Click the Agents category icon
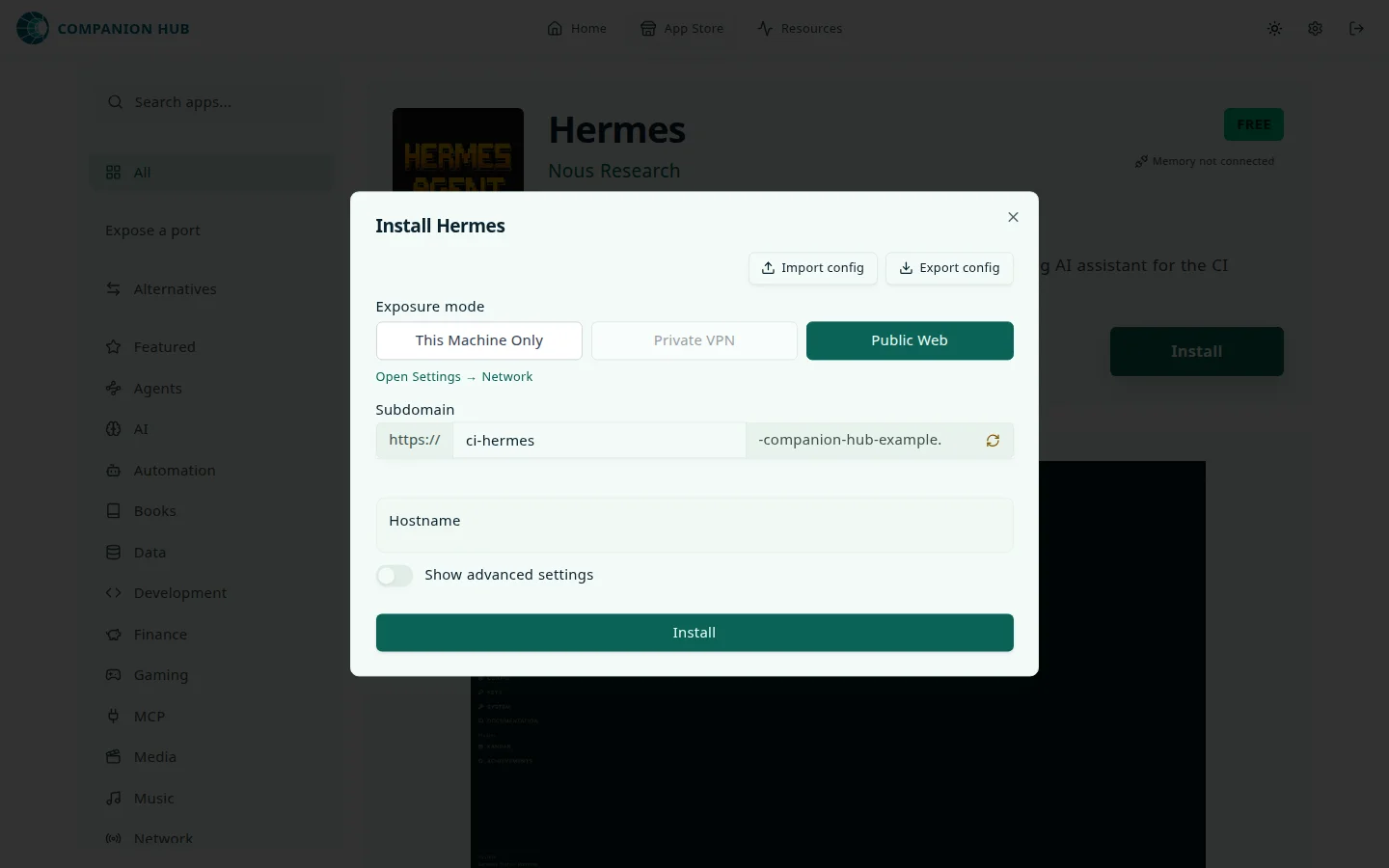The height and width of the screenshot is (868, 1389). click(x=114, y=389)
